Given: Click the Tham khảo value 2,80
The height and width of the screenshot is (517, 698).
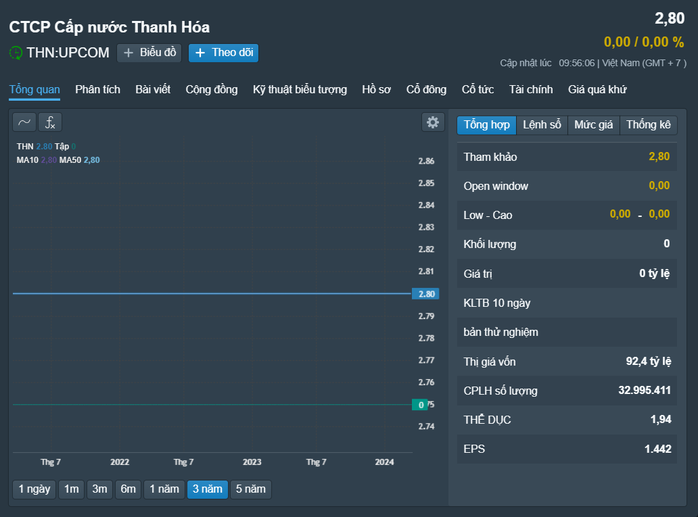Looking at the screenshot, I should tap(659, 157).
